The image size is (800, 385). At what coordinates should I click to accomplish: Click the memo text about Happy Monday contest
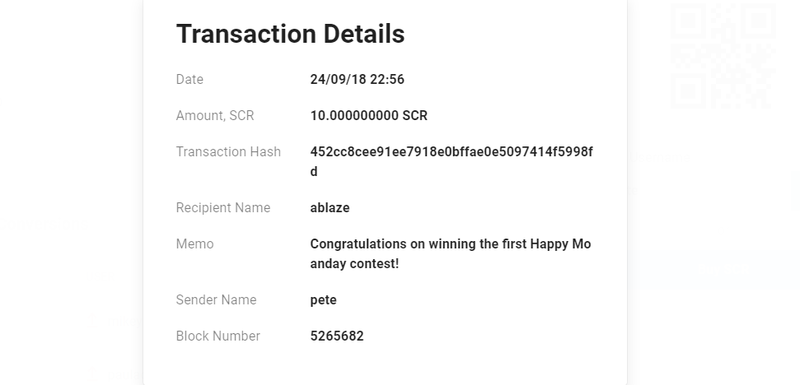point(451,253)
